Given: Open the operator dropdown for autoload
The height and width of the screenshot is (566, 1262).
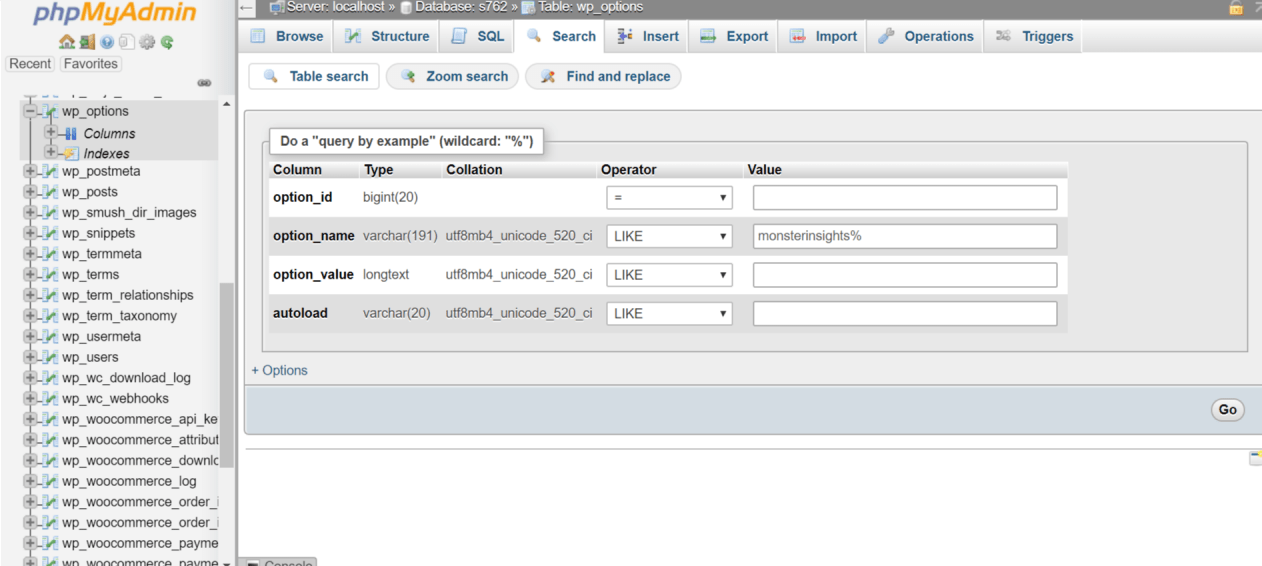Looking at the screenshot, I should 669,313.
